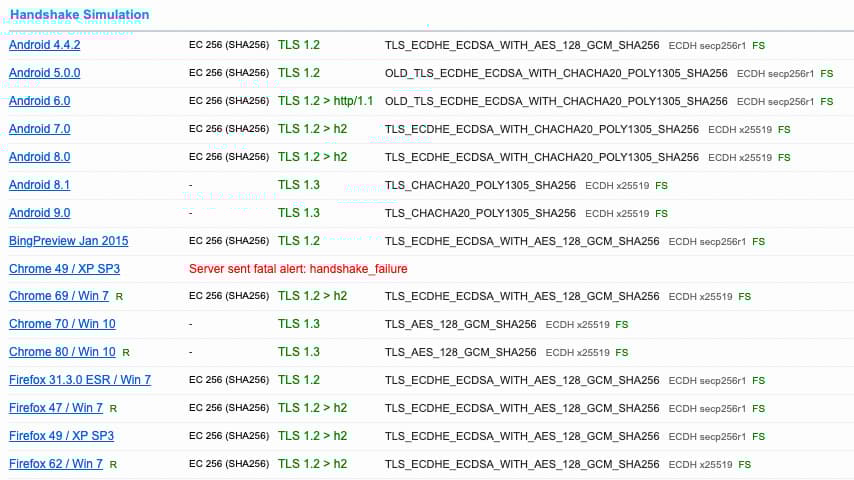Image resolution: width=854 pixels, height=480 pixels.
Task: Open the Android 5.0.0 client link
Action: click(45, 73)
